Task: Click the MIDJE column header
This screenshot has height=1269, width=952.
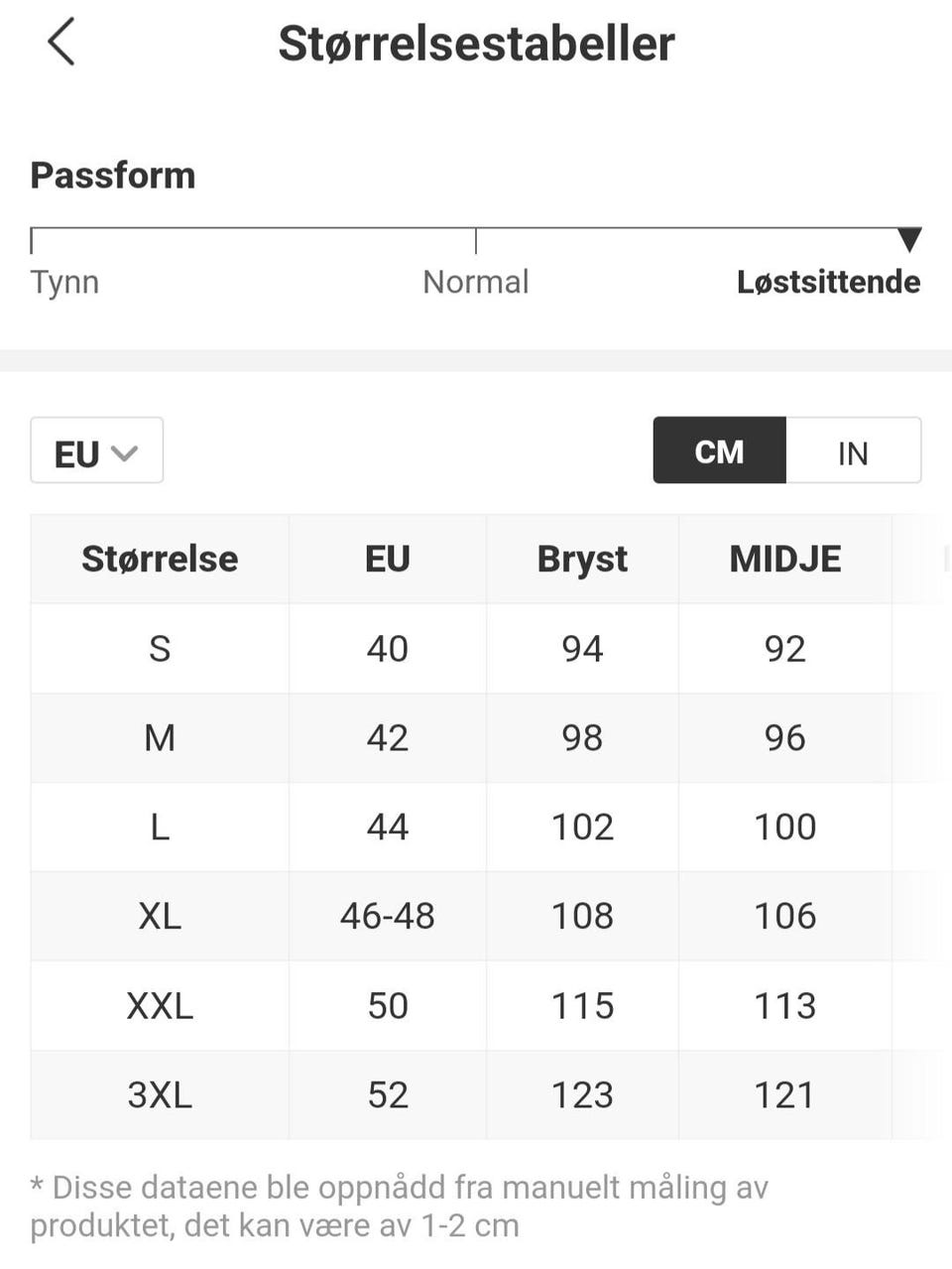Action: (785, 559)
